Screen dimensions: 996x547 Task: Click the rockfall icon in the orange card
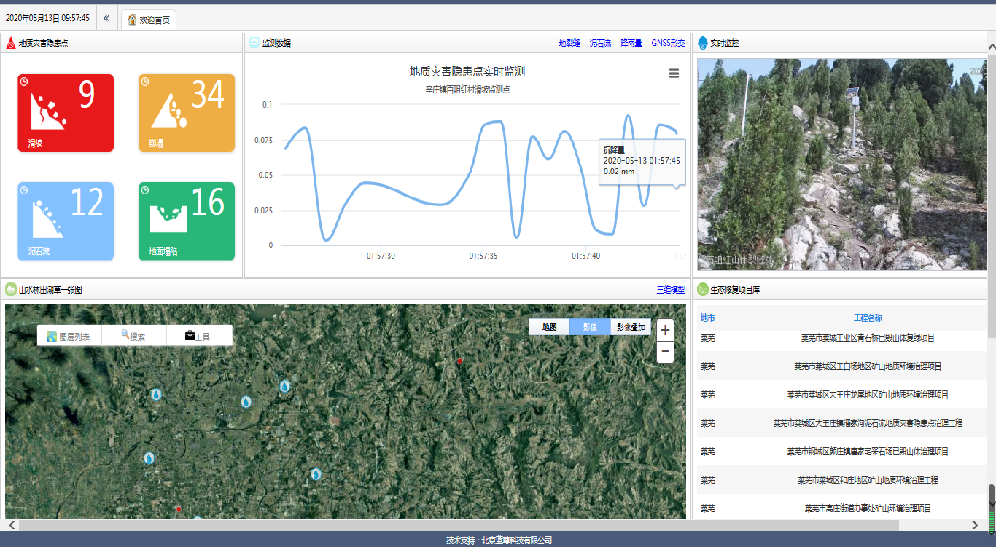(x=169, y=111)
